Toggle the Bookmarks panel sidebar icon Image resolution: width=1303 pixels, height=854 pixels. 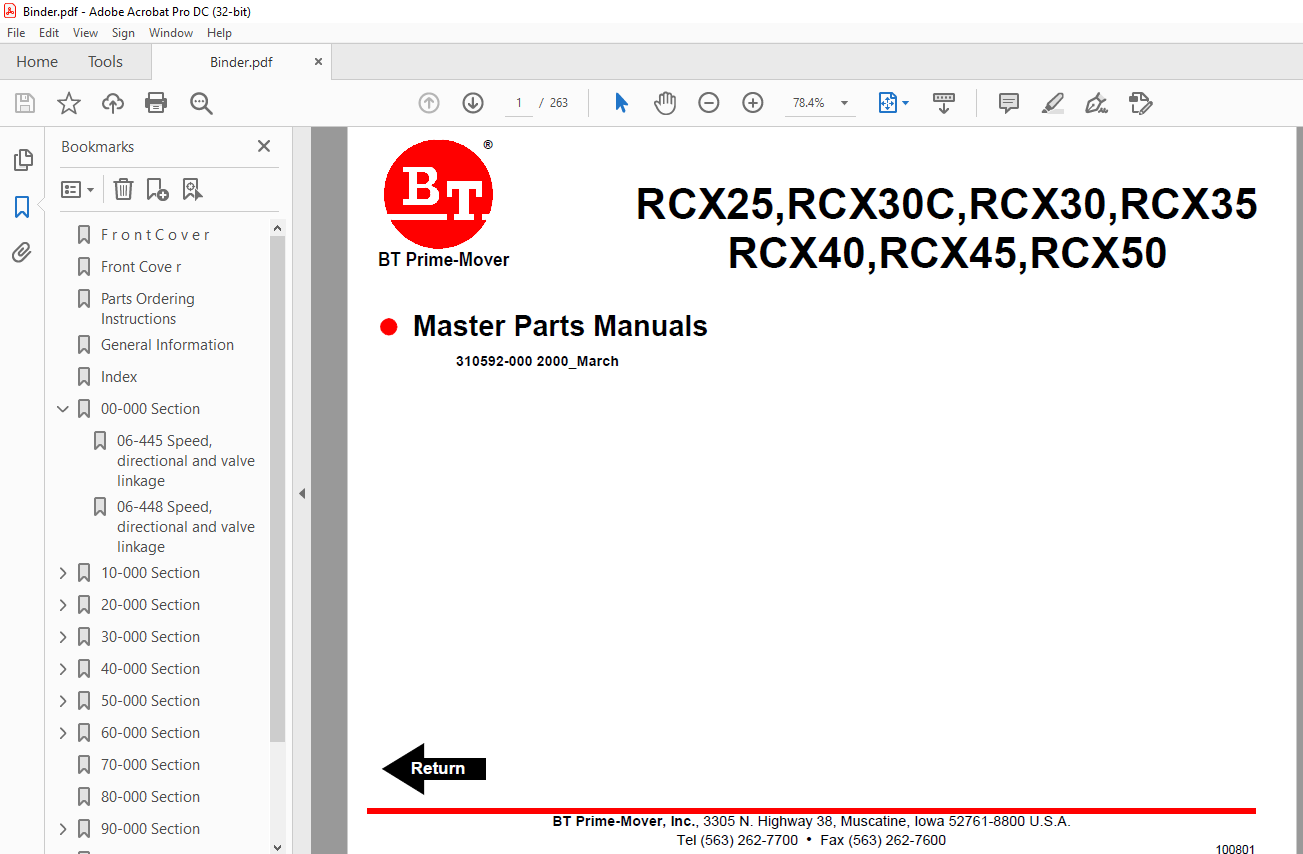[x=22, y=207]
